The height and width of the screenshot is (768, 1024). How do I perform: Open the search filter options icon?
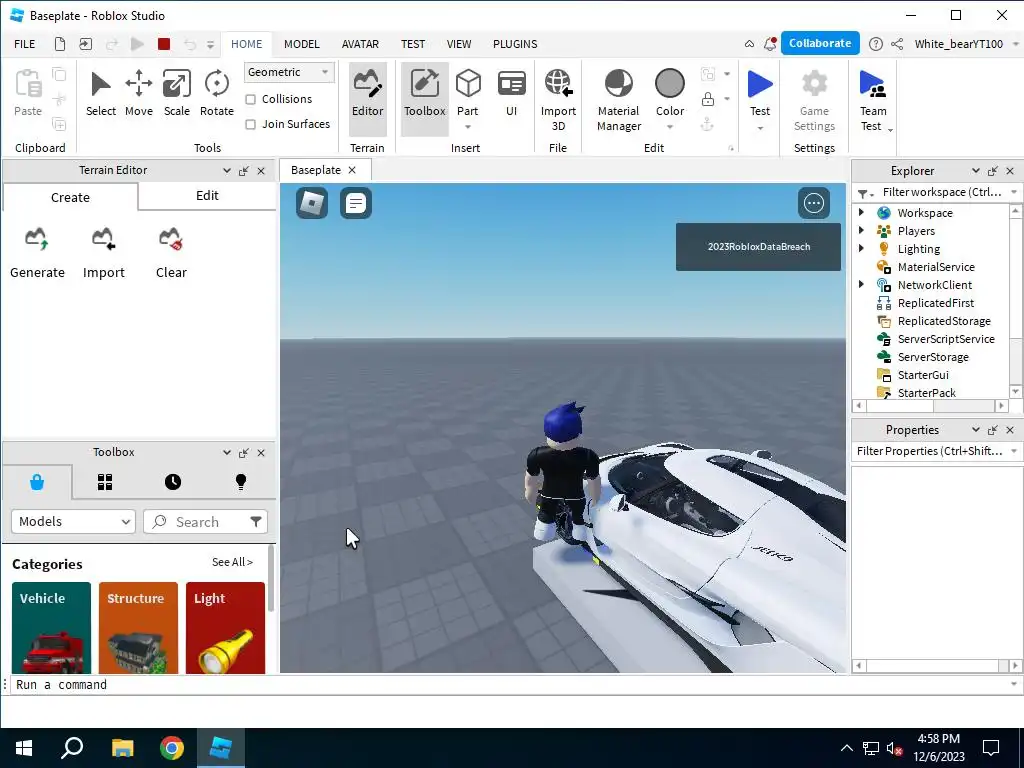[256, 521]
